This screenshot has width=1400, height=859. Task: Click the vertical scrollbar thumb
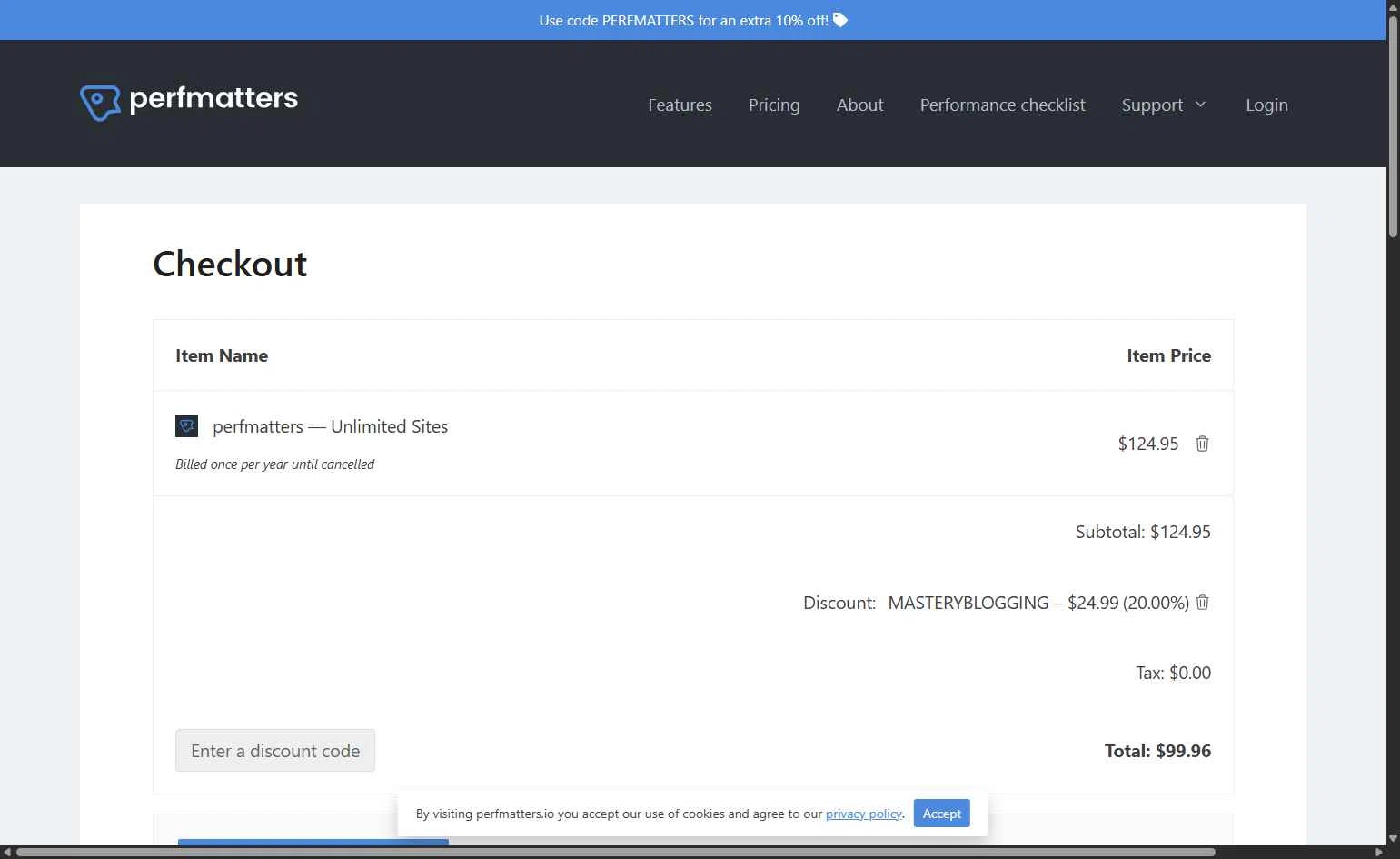pos(1393,127)
